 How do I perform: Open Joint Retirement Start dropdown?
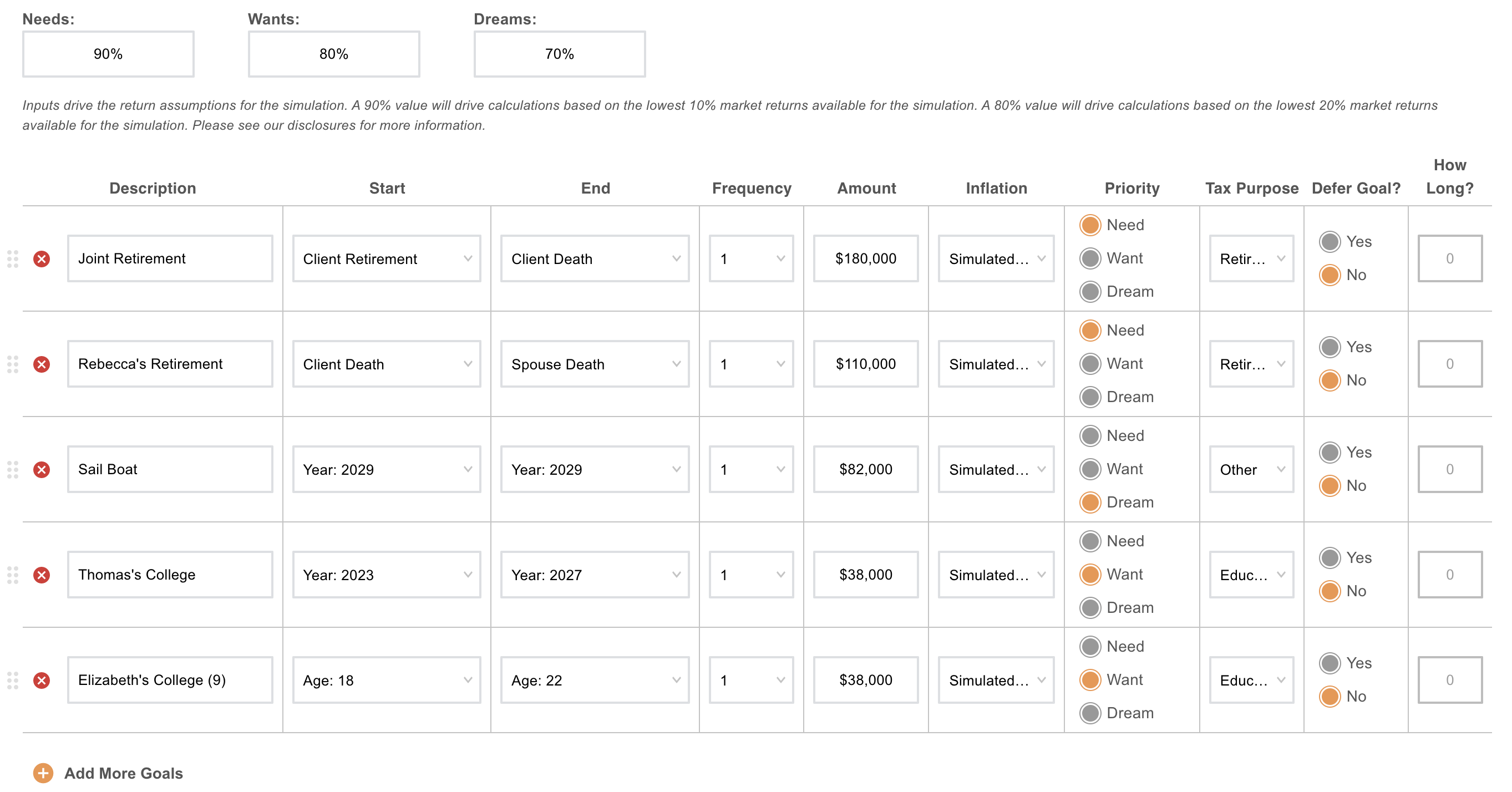pyautogui.click(x=386, y=259)
